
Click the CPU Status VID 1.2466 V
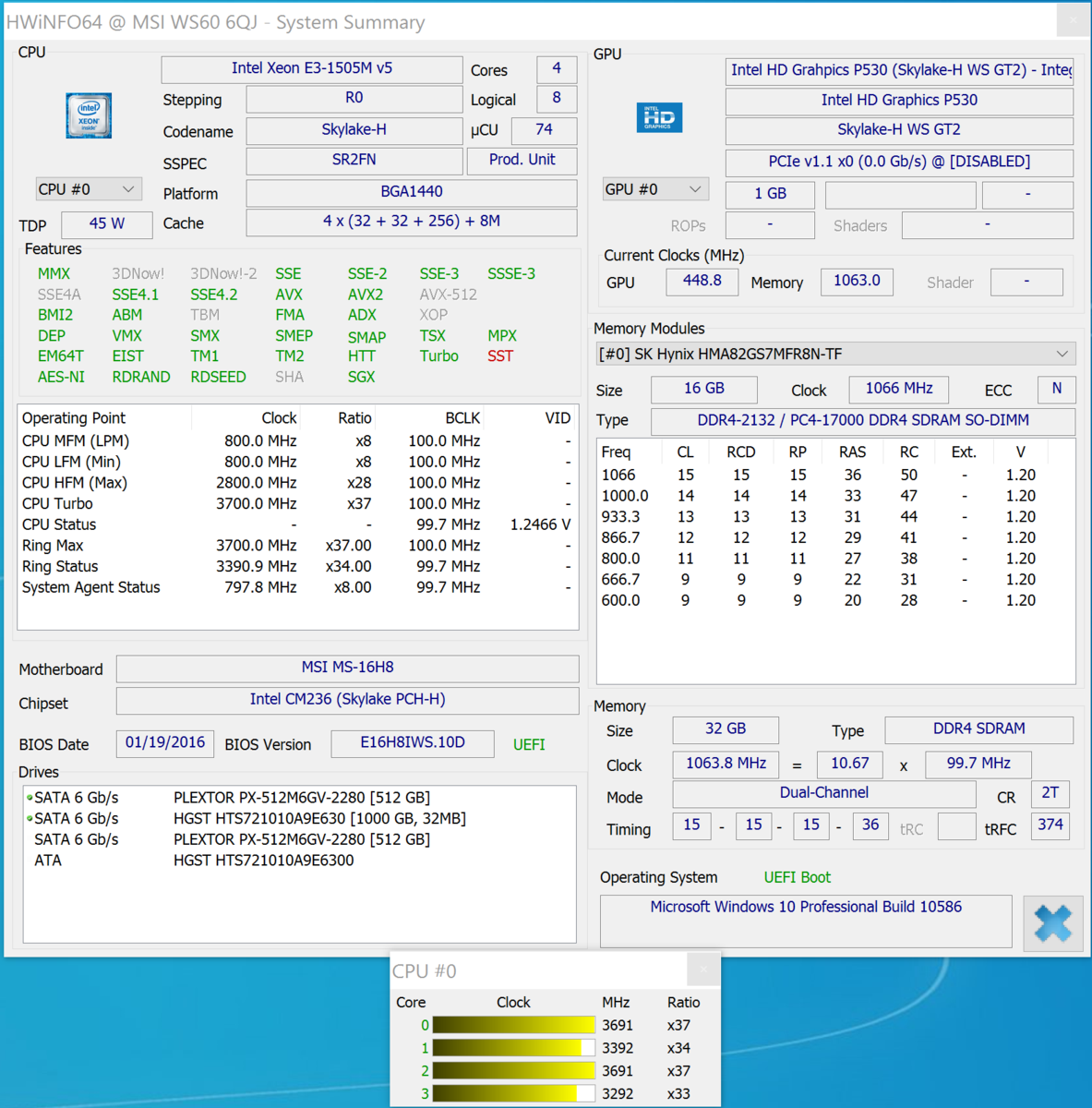point(540,524)
